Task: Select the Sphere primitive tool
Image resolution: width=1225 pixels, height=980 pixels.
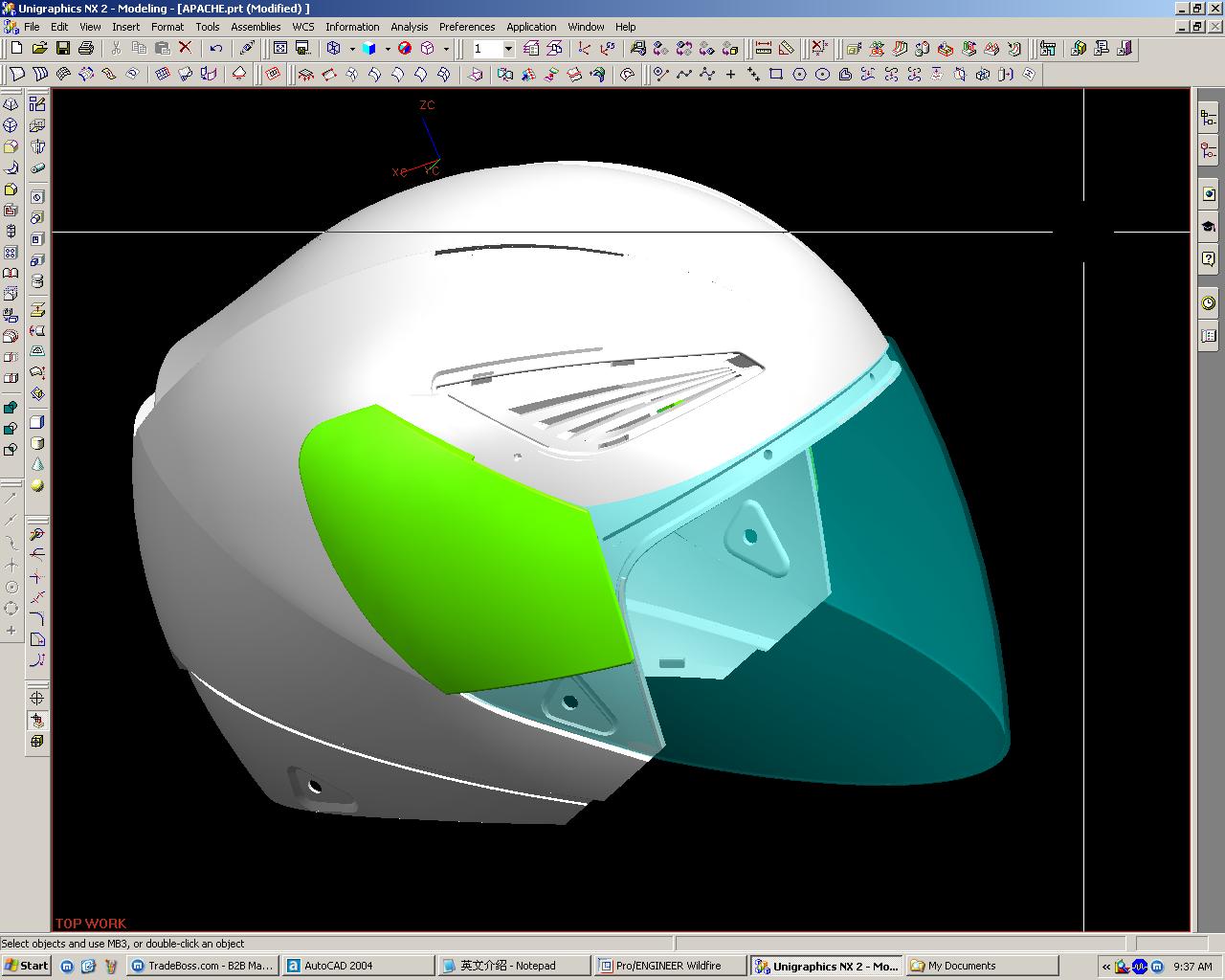Action: 37,485
